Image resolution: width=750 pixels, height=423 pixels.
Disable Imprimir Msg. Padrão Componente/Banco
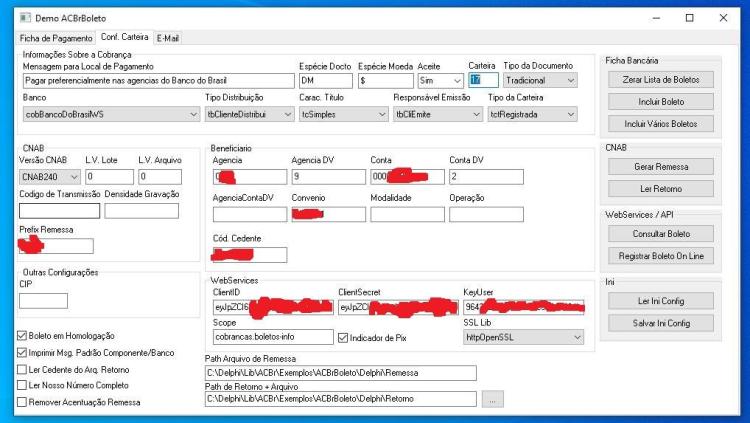(x=22, y=353)
